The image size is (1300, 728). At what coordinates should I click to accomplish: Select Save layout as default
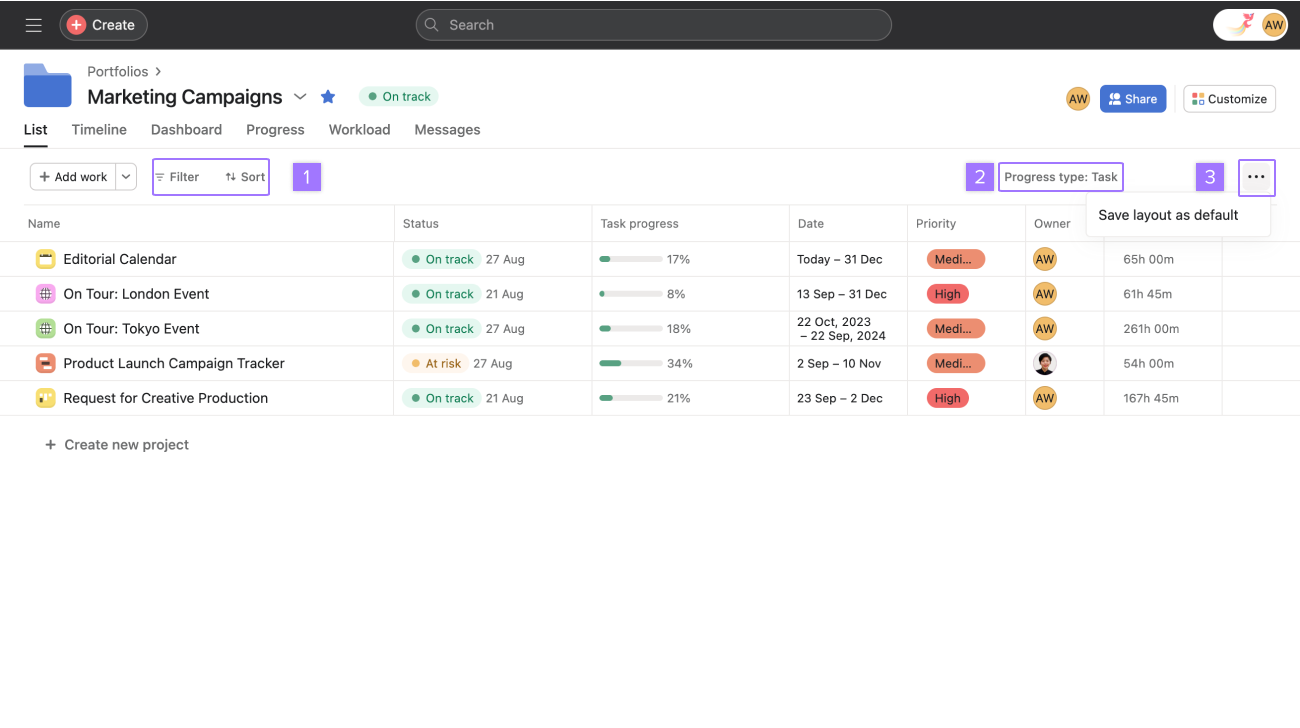pyautogui.click(x=1168, y=214)
